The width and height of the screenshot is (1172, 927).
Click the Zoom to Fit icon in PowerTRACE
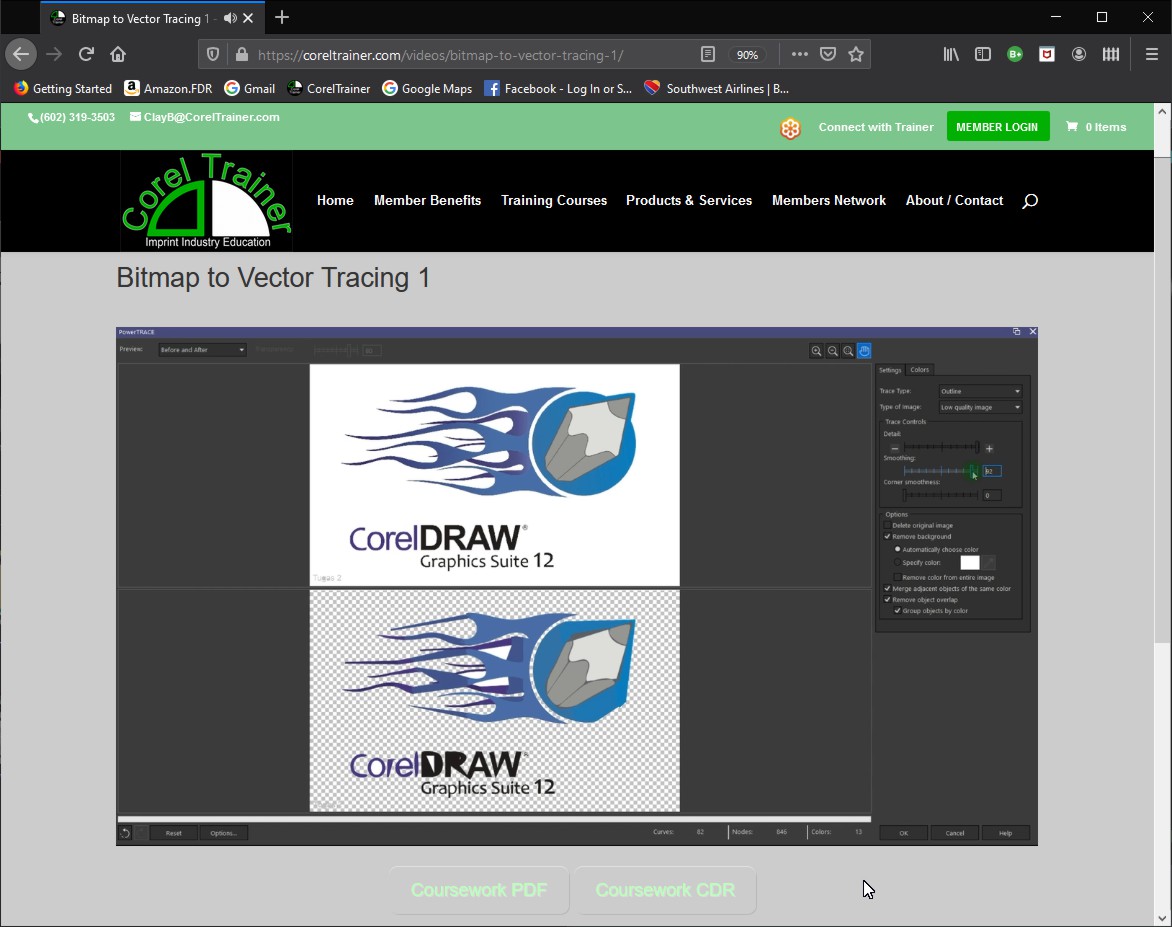coord(848,351)
